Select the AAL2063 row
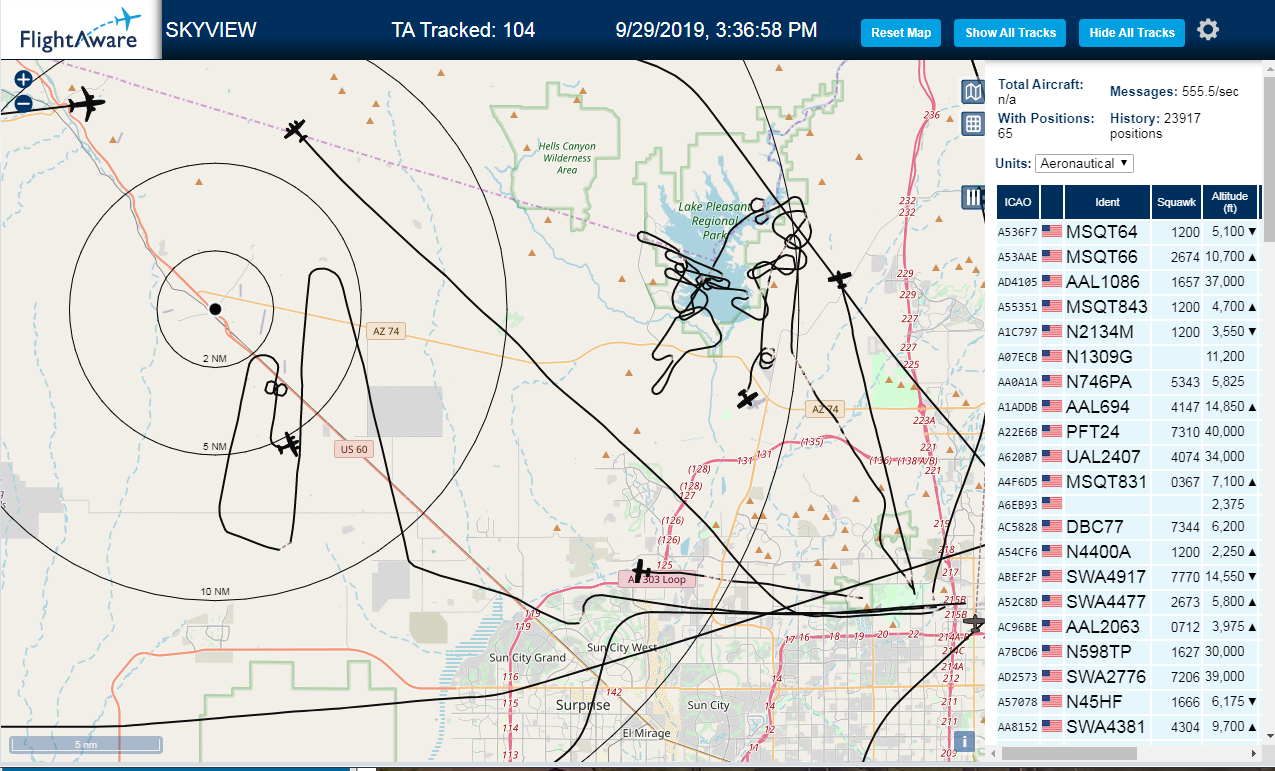Viewport: 1275px width, 771px height. click(1128, 626)
